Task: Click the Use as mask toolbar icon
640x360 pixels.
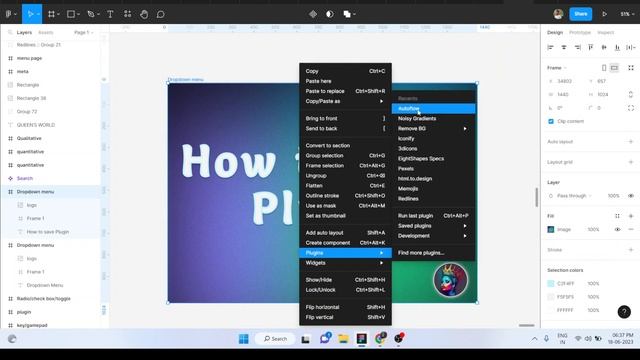Action: (x=330, y=14)
